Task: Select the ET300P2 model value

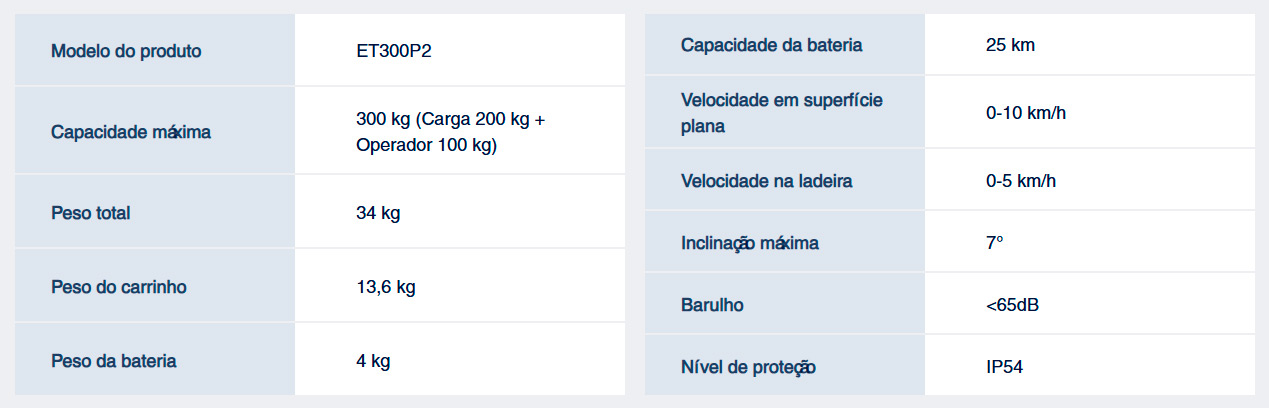Action: coord(394,51)
